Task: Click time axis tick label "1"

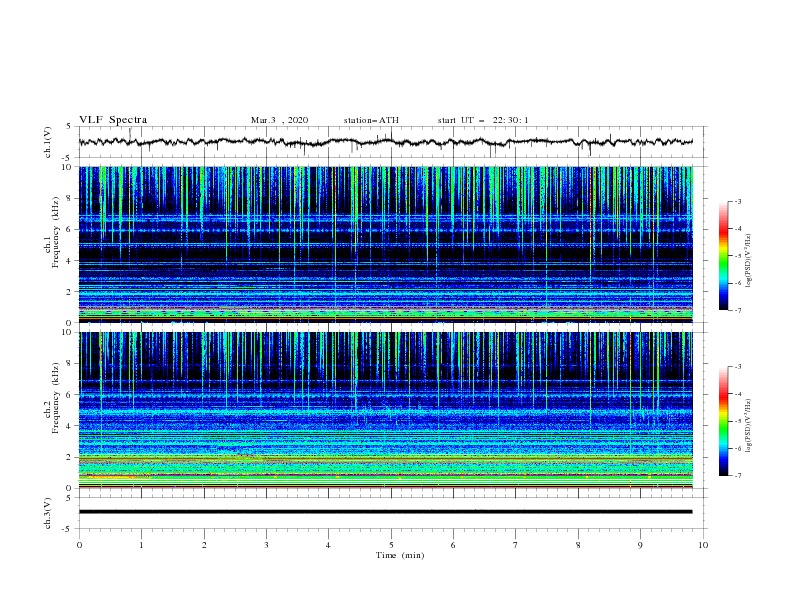Action: (x=142, y=545)
